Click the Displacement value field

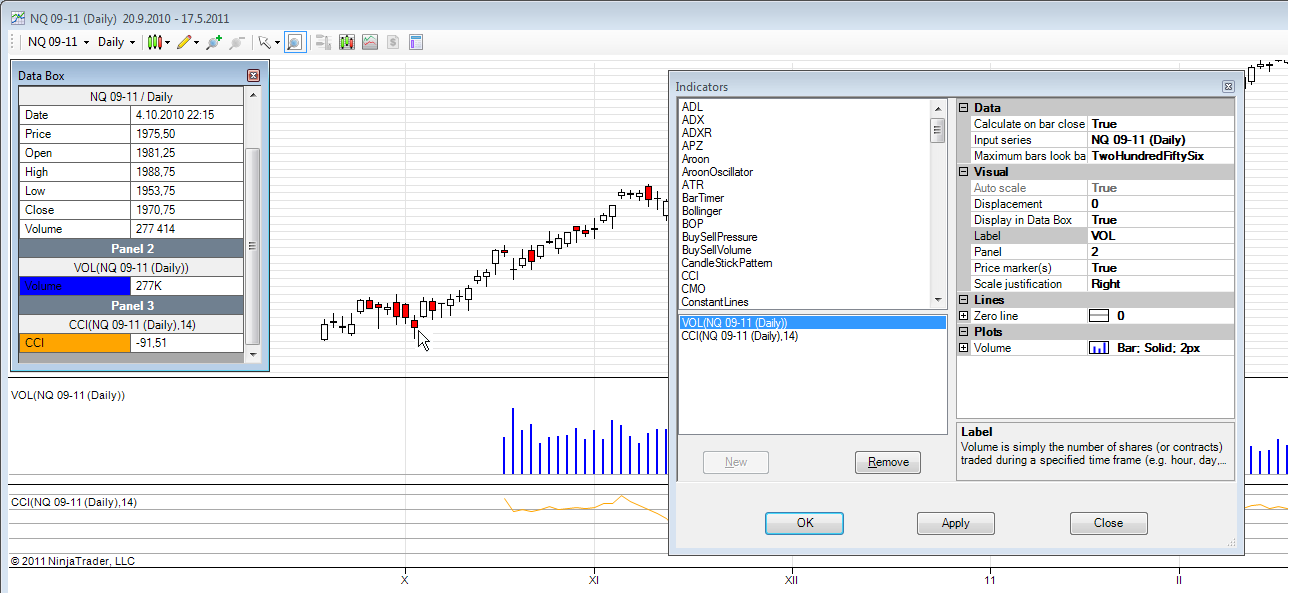tap(1161, 204)
